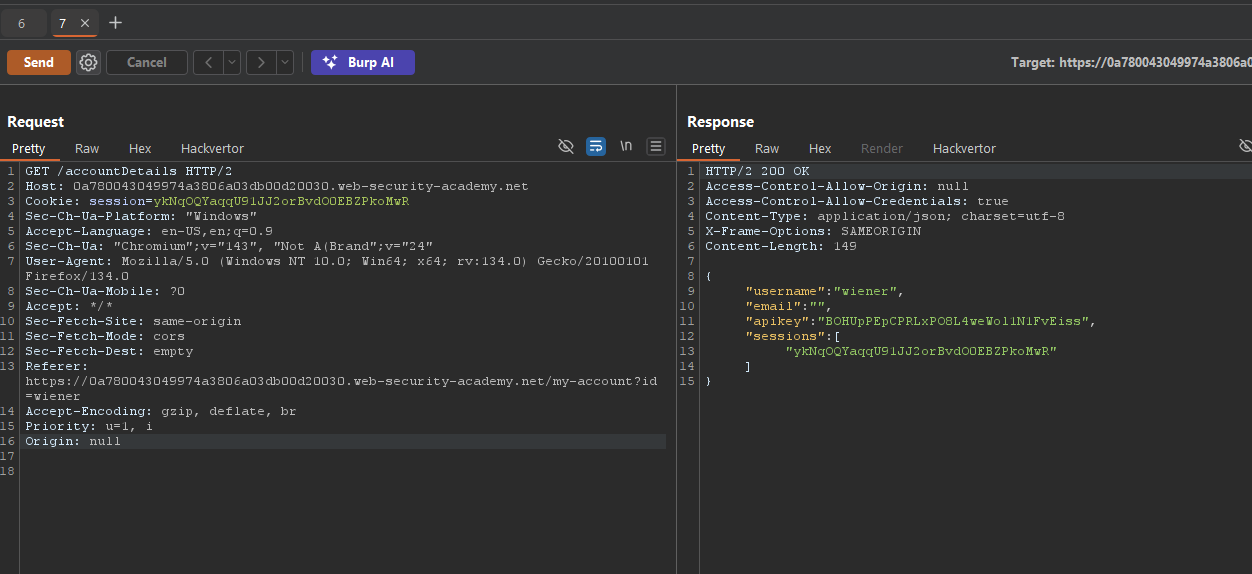Go forward to next request in history
This screenshot has width=1252, height=574.
point(260,62)
